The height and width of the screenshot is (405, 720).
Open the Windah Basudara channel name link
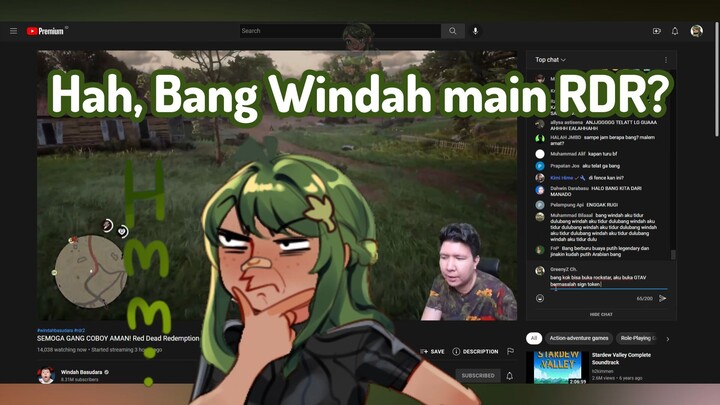[81, 372]
